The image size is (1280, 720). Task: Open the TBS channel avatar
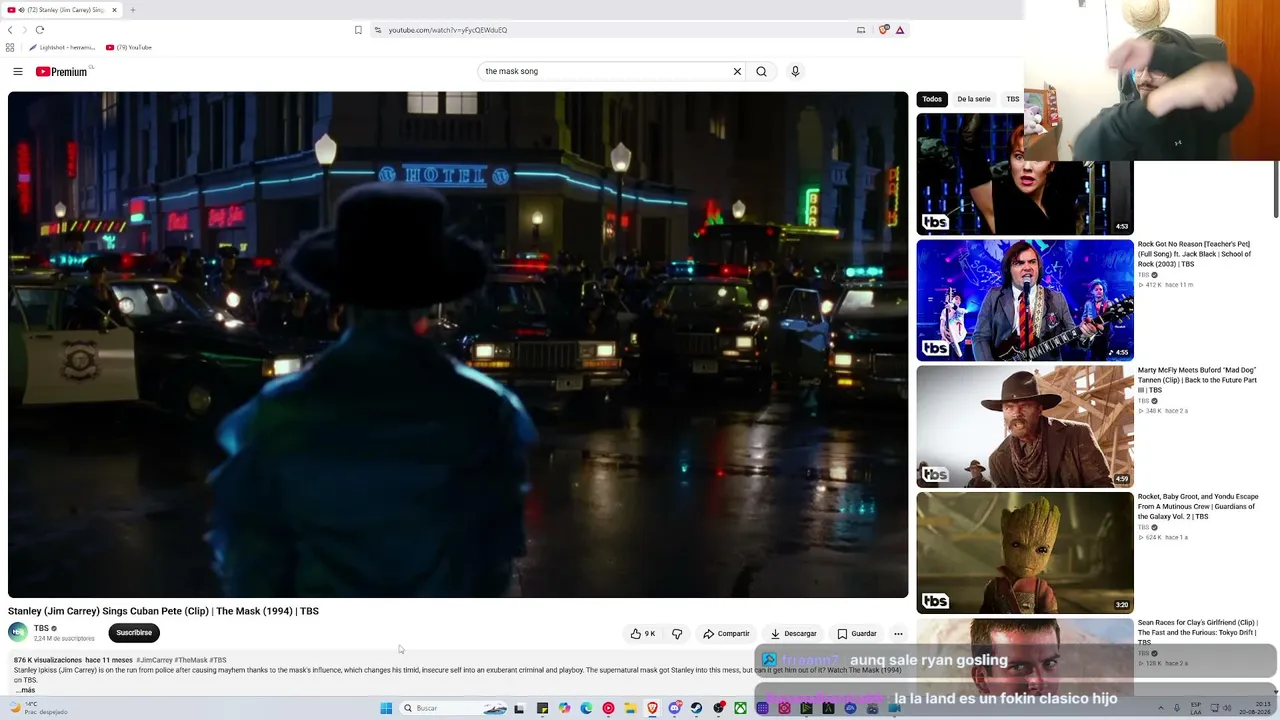tap(18, 632)
